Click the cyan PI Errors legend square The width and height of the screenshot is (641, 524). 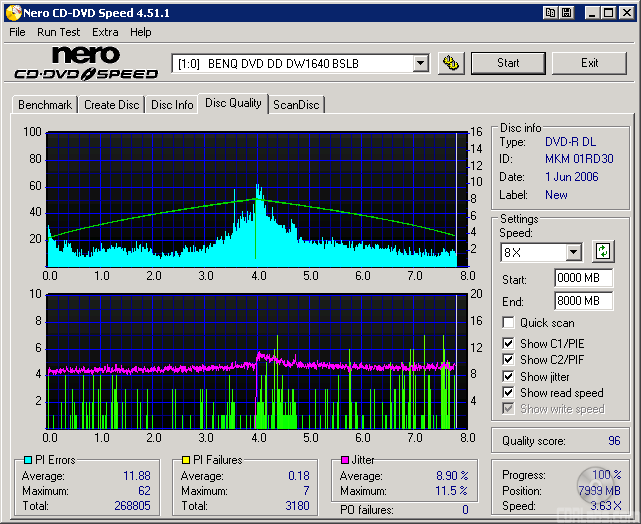pos(27,460)
